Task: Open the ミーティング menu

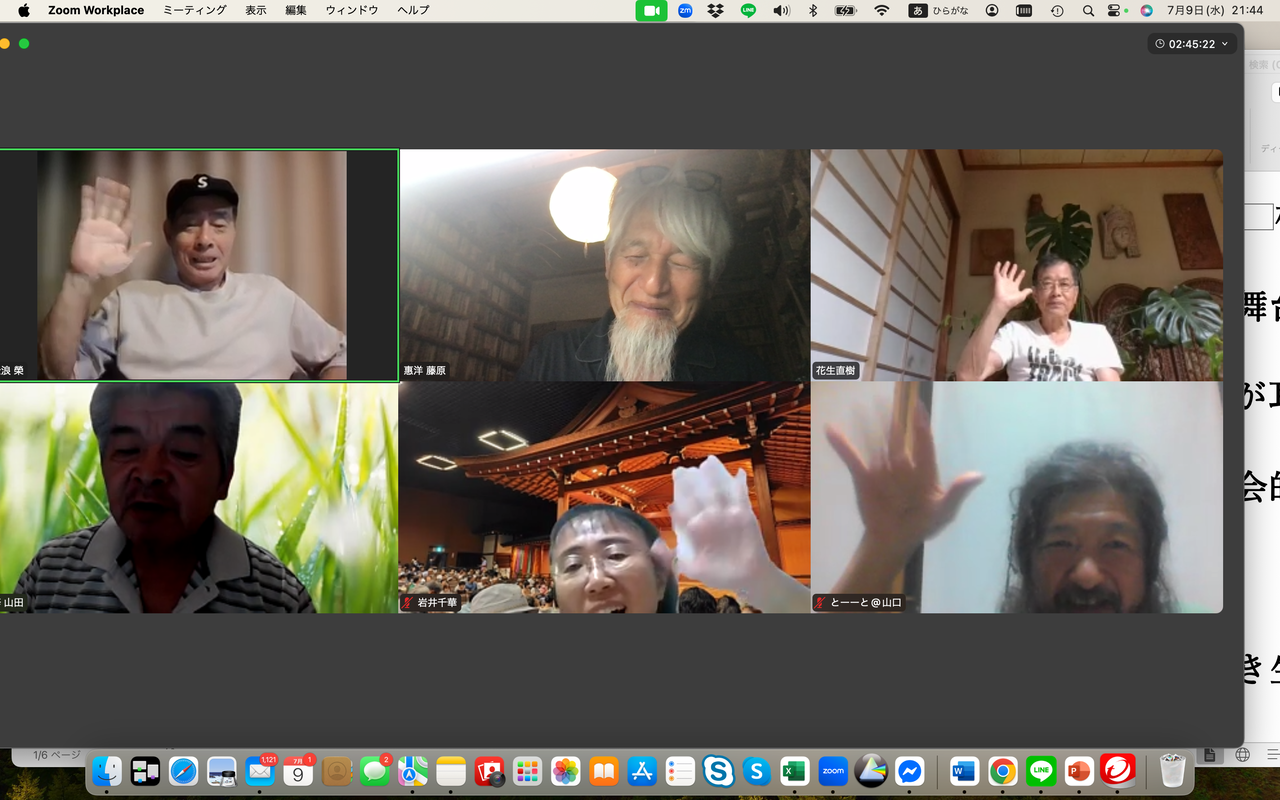Action: [x=195, y=10]
